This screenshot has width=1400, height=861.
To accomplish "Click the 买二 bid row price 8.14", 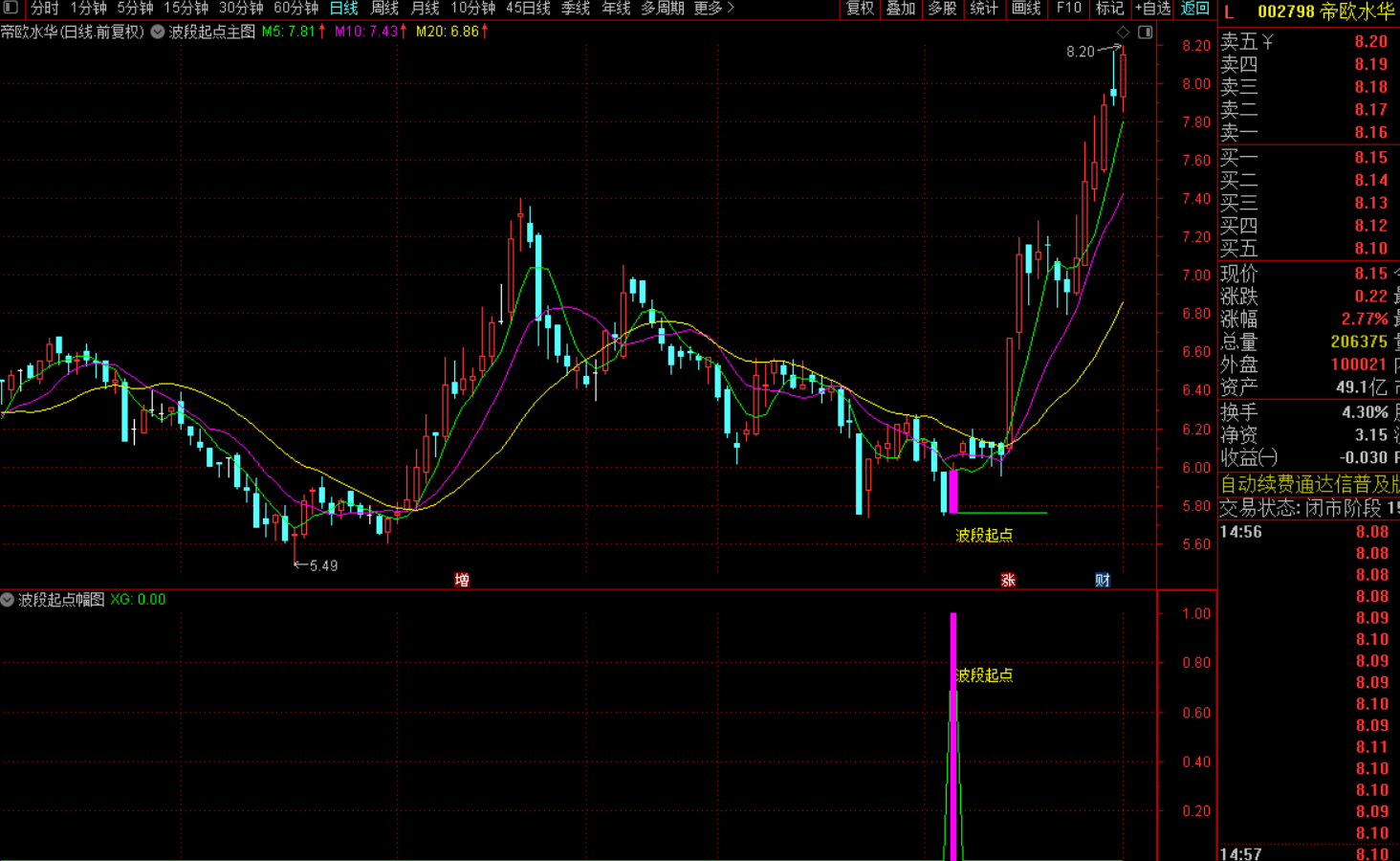I will coord(1370,180).
